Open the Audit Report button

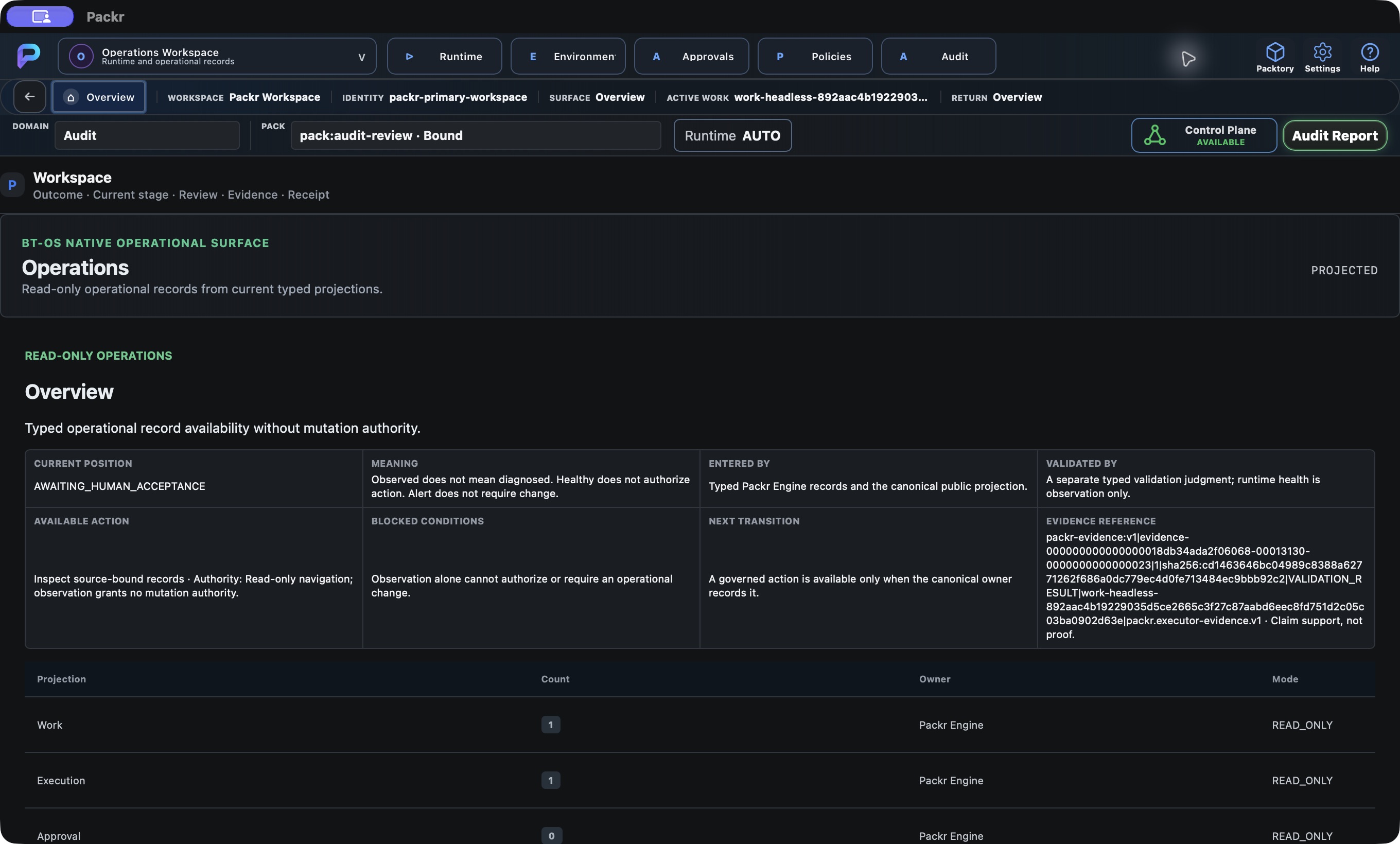(1335, 135)
